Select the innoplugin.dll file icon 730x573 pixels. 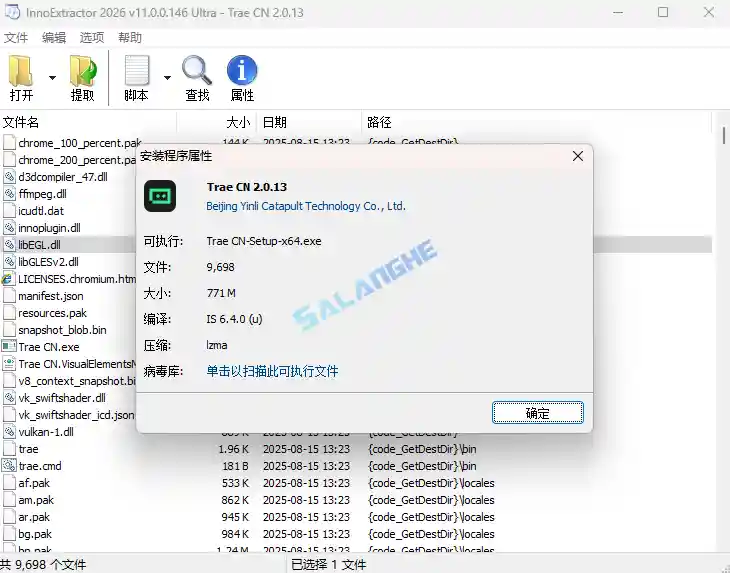(x=9, y=228)
